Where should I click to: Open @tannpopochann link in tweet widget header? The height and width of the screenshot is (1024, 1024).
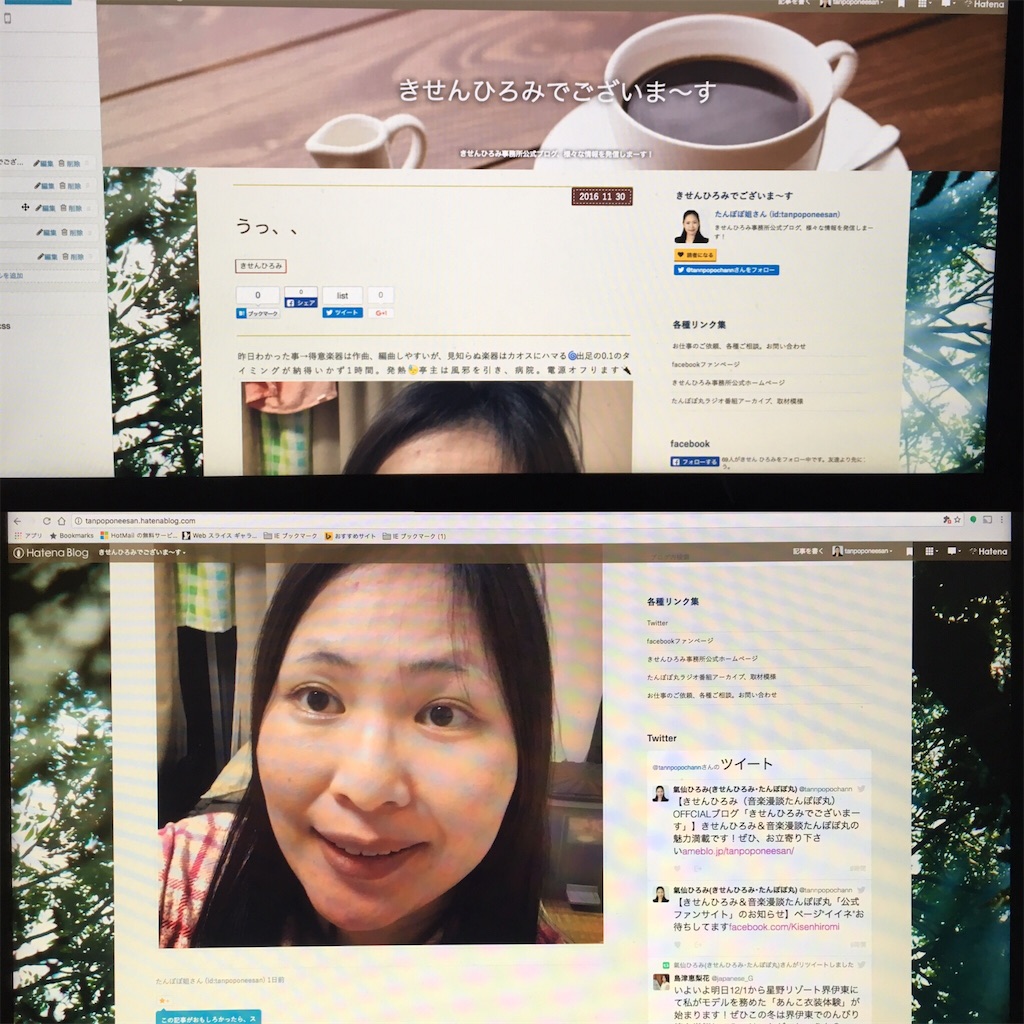pyautogui.click(x=677, y=767)
